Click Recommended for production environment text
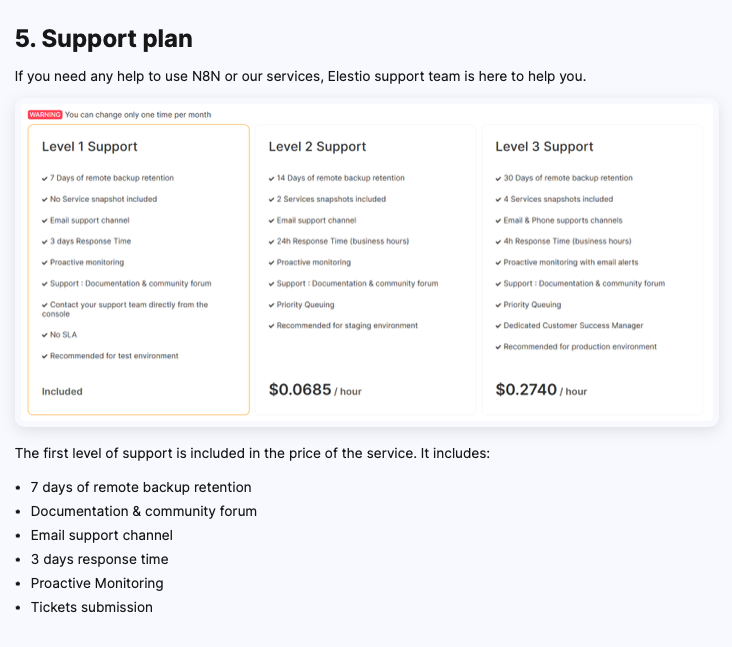Viewport: 732px width, 647px height. 580,347
